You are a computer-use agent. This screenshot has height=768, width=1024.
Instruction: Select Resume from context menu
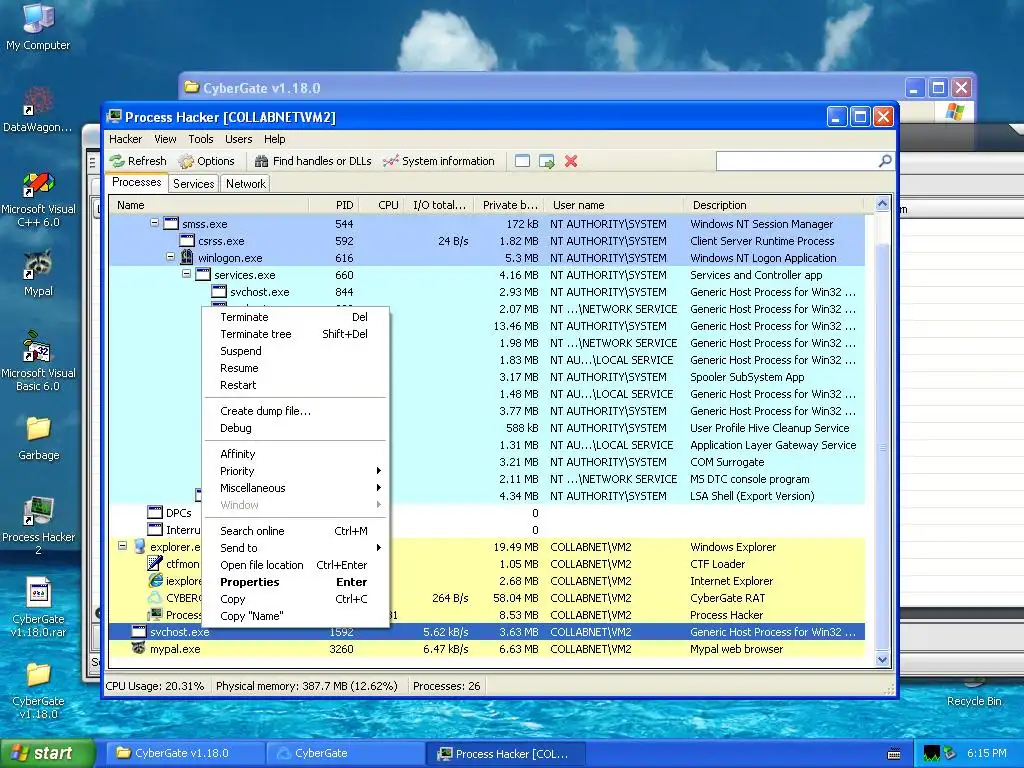(x=295, y=368)
